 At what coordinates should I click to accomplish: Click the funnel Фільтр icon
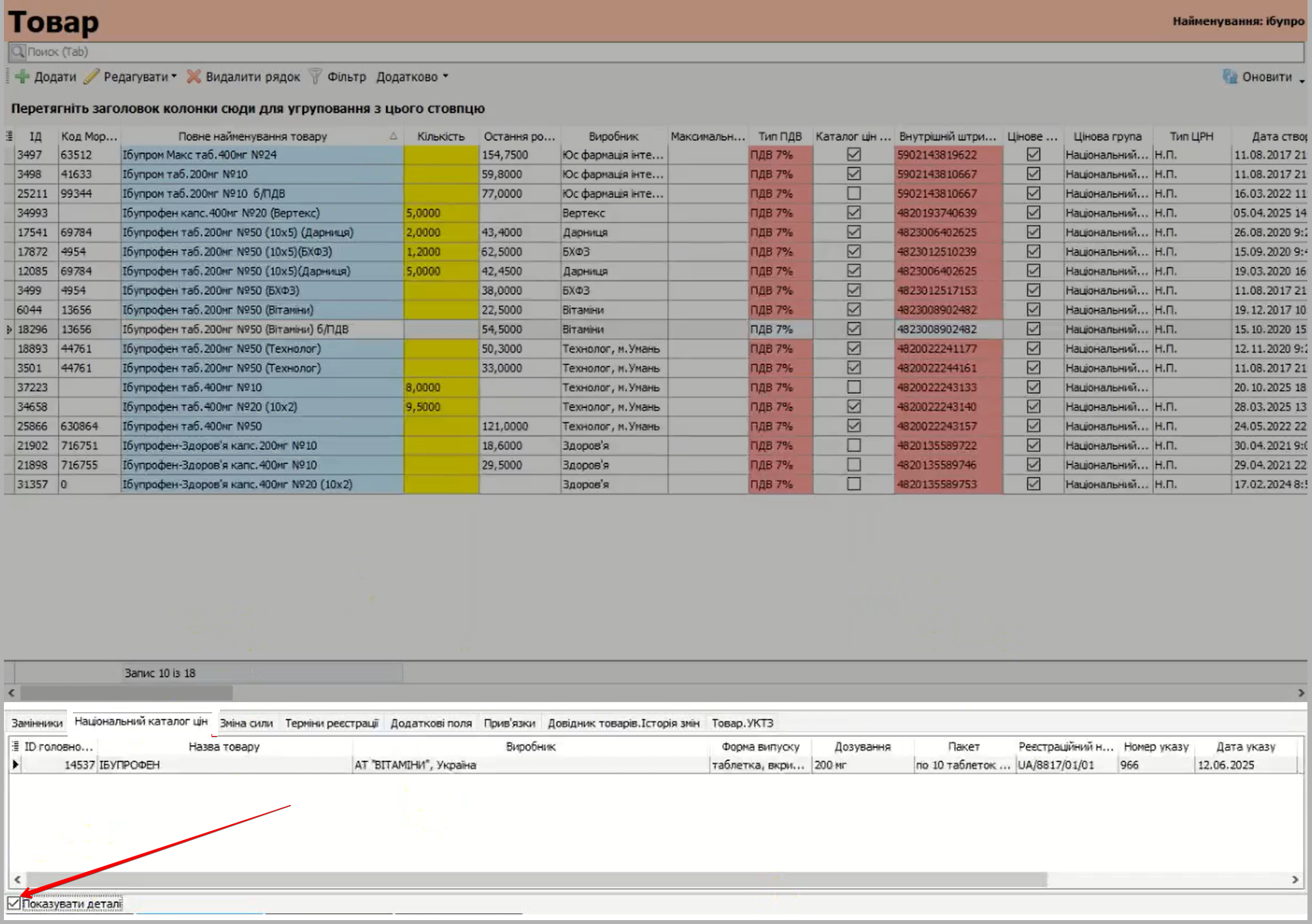pyautogui.click(x=315, y=77)
